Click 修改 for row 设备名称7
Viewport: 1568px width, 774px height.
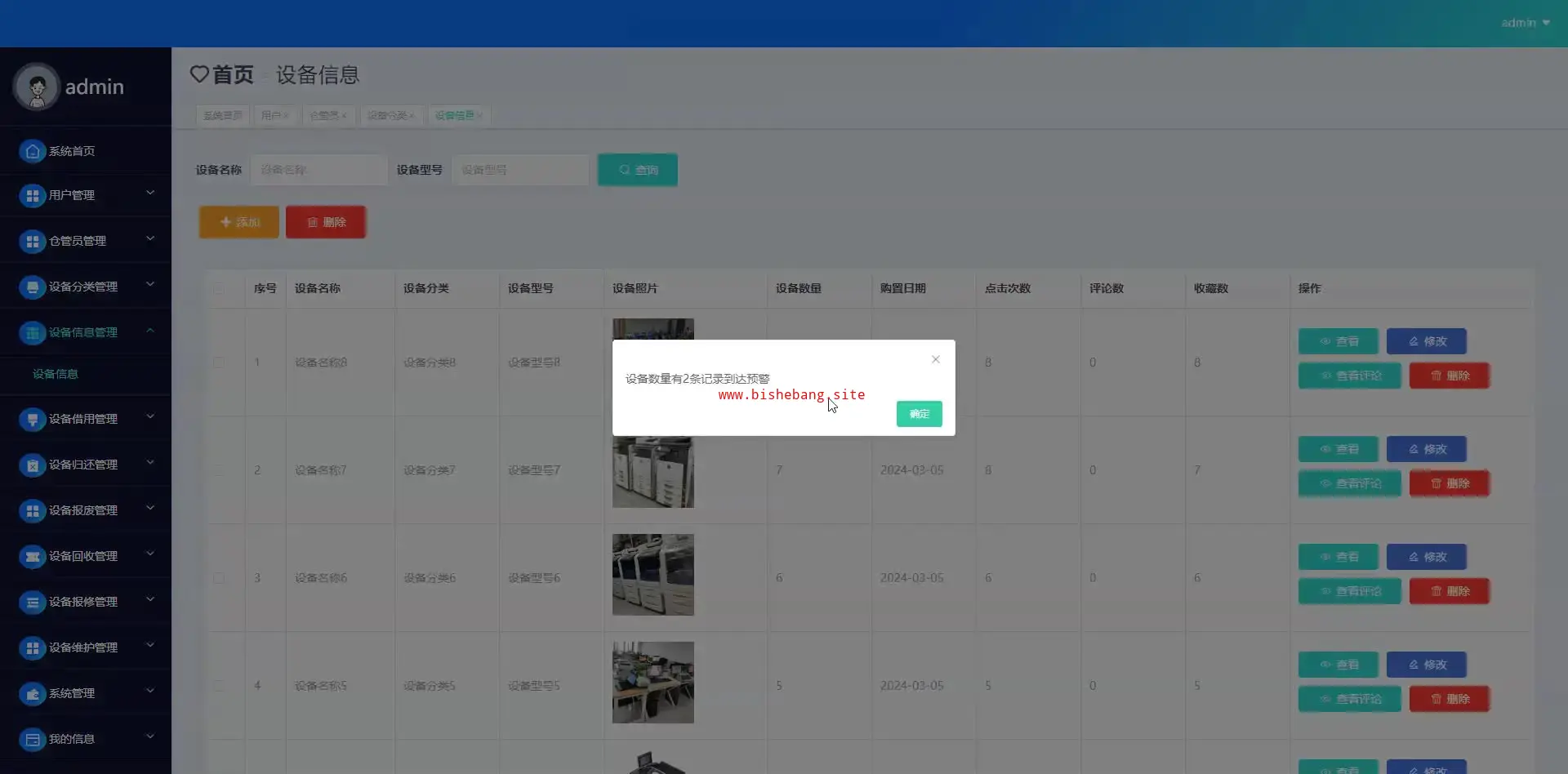[x=1426, y=449]
